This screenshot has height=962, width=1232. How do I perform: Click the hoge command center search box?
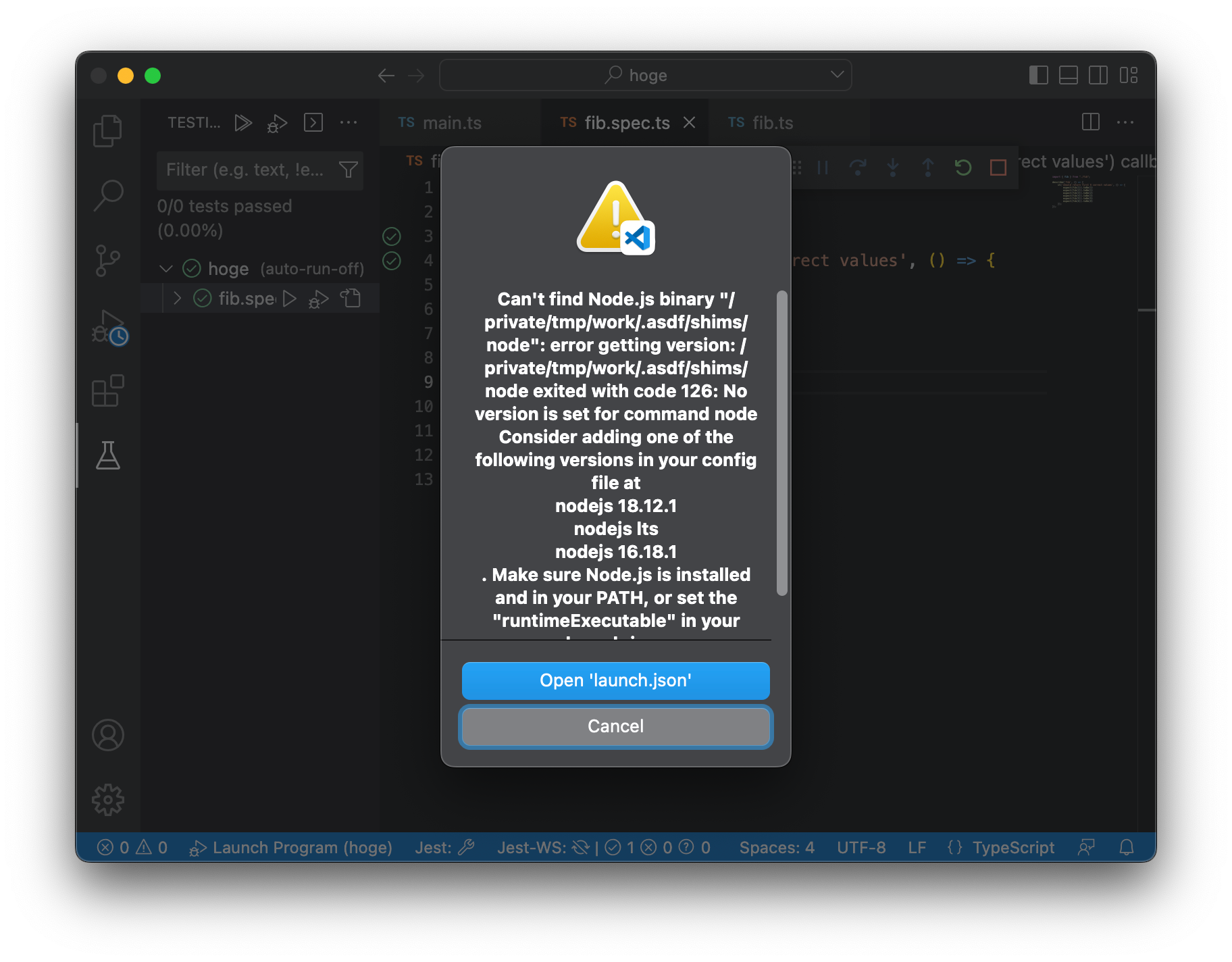click(646, 75)
